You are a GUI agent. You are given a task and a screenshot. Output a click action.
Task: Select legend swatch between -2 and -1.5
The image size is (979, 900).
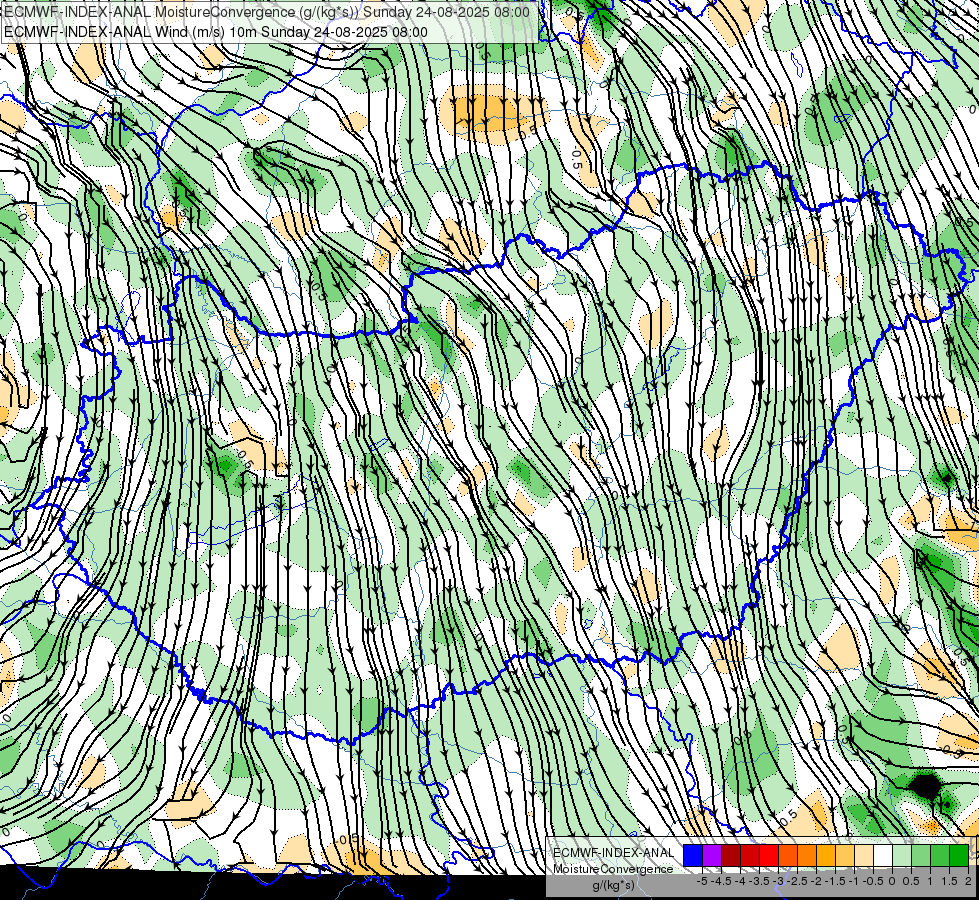(826, 855)
